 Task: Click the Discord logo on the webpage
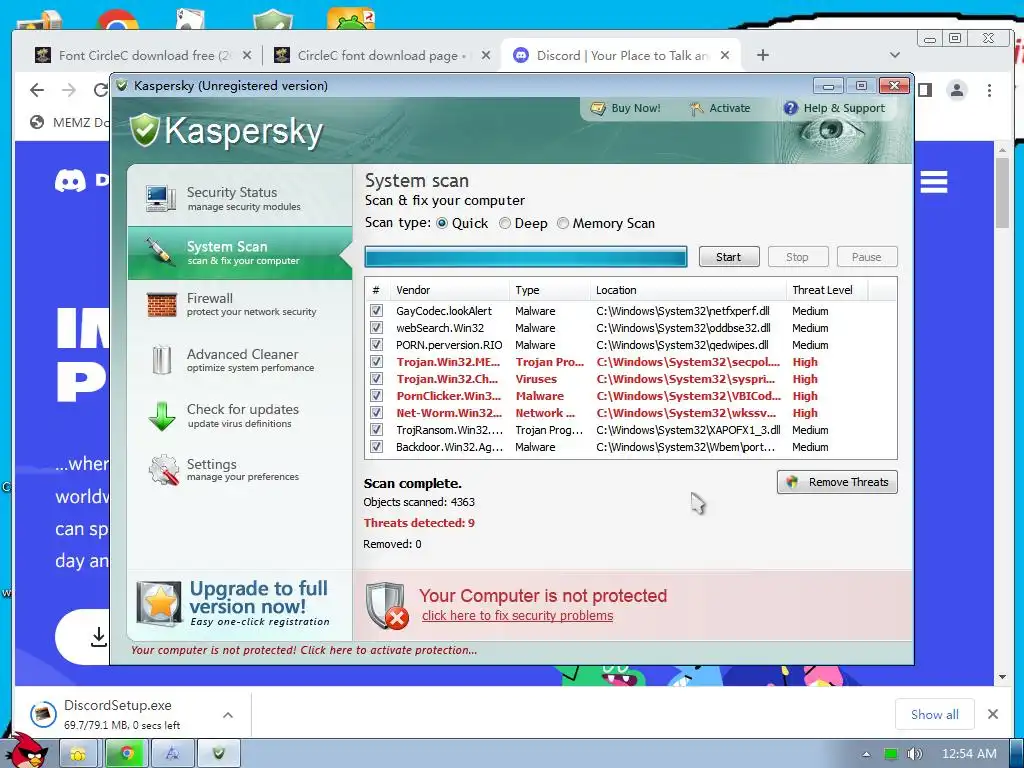70,181
